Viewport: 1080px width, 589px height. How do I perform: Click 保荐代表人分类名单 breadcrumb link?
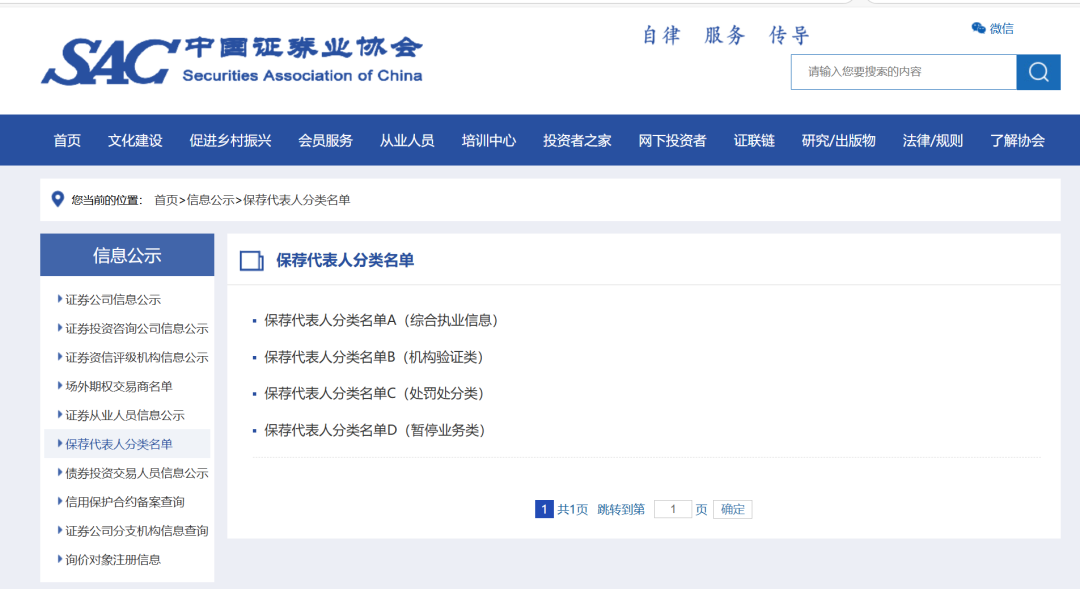297,200
